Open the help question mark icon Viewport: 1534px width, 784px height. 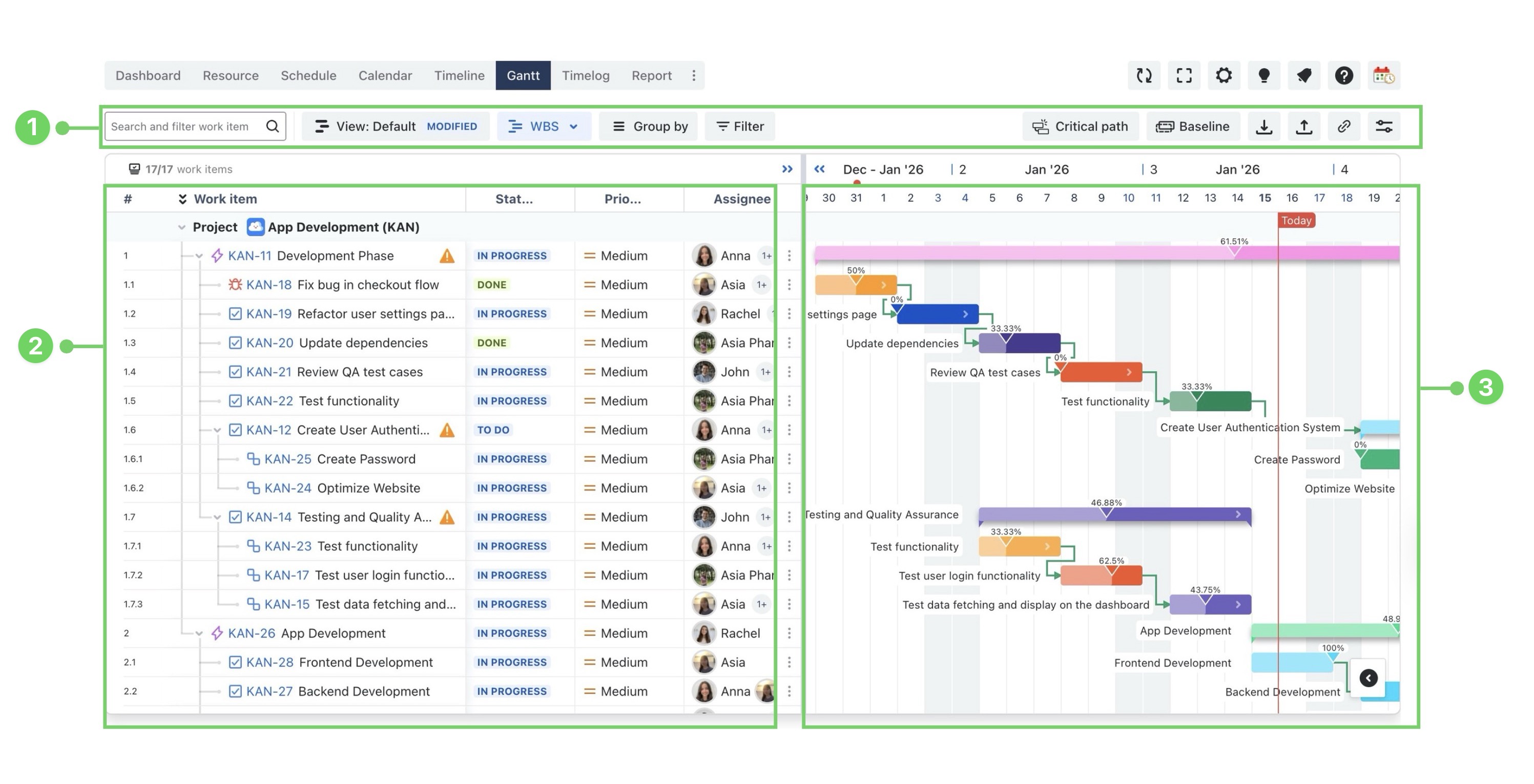click(x=1343, y=76)
